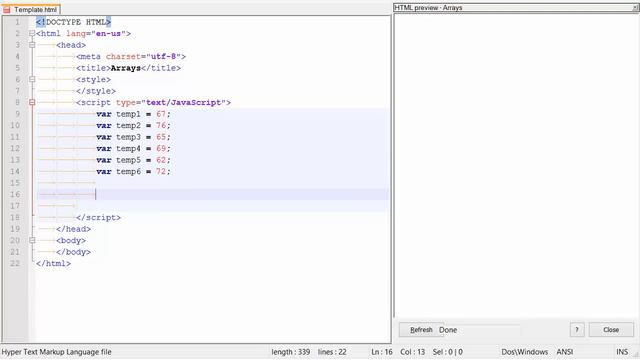Click the temp3 variable name
640x360 pixels.
pos(128,137)
